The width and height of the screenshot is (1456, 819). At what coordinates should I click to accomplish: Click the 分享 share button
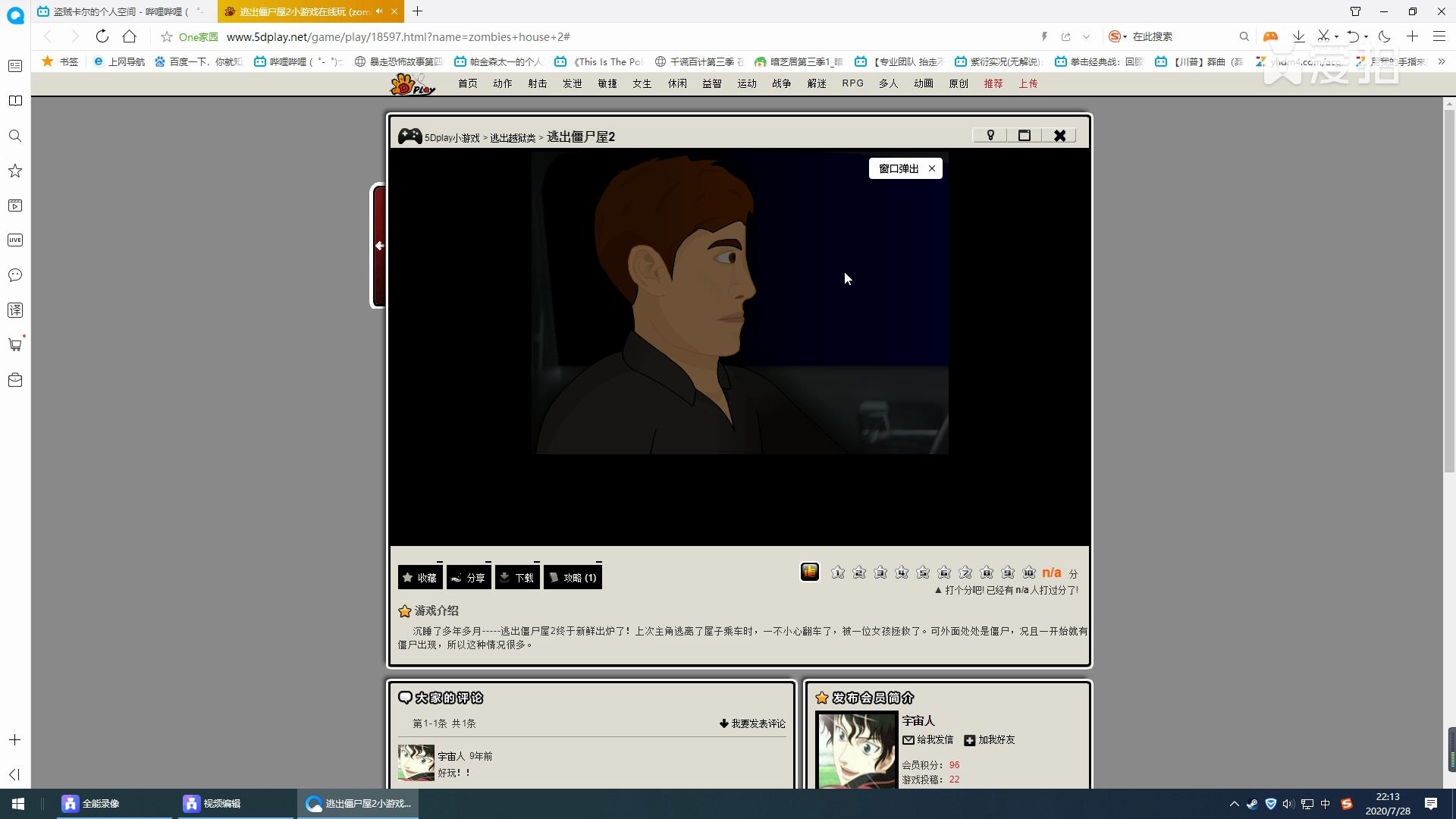tap(469, 577)
